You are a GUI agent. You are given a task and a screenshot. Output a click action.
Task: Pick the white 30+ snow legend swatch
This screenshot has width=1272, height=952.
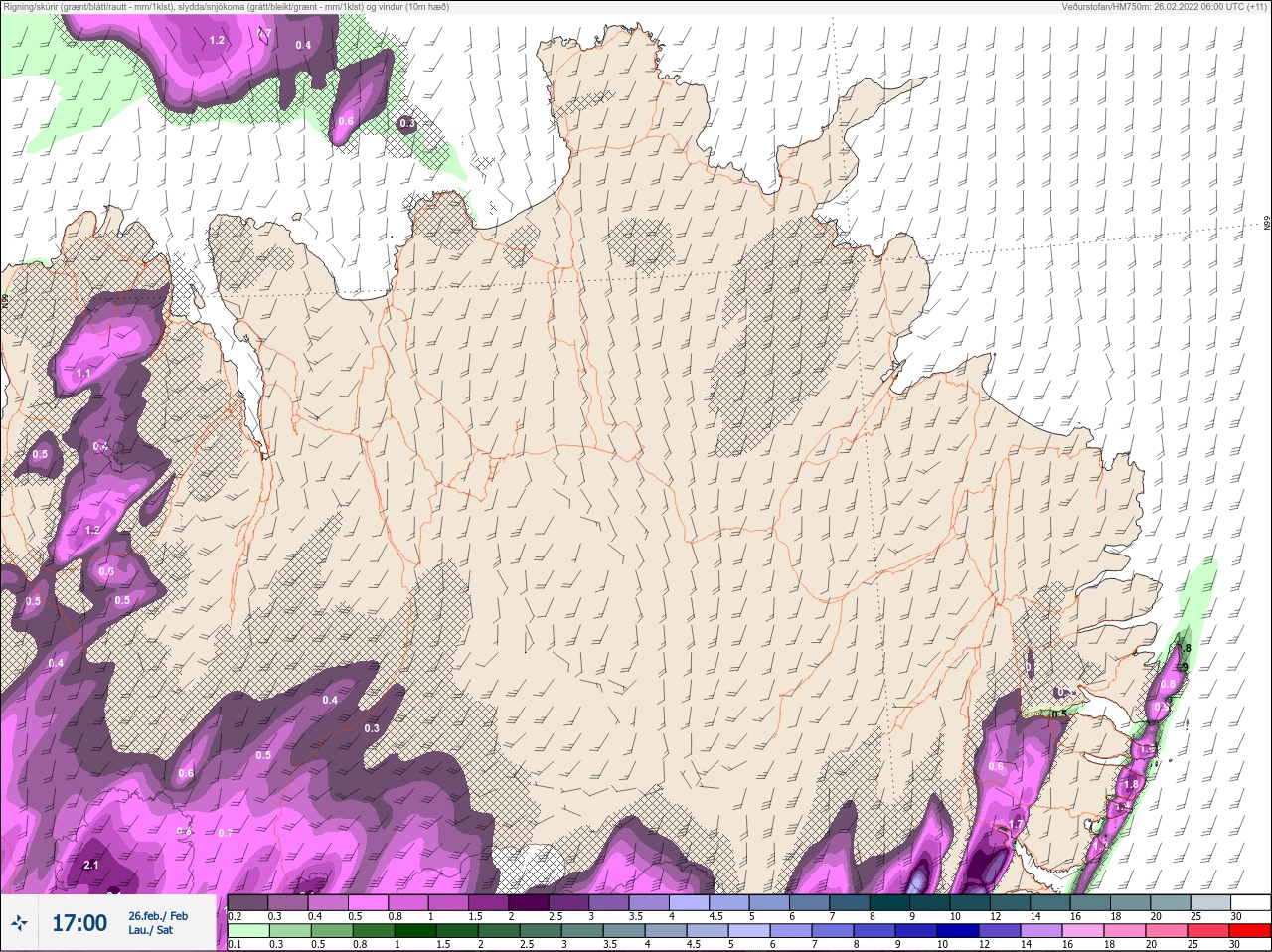(x=1250, y=902)
